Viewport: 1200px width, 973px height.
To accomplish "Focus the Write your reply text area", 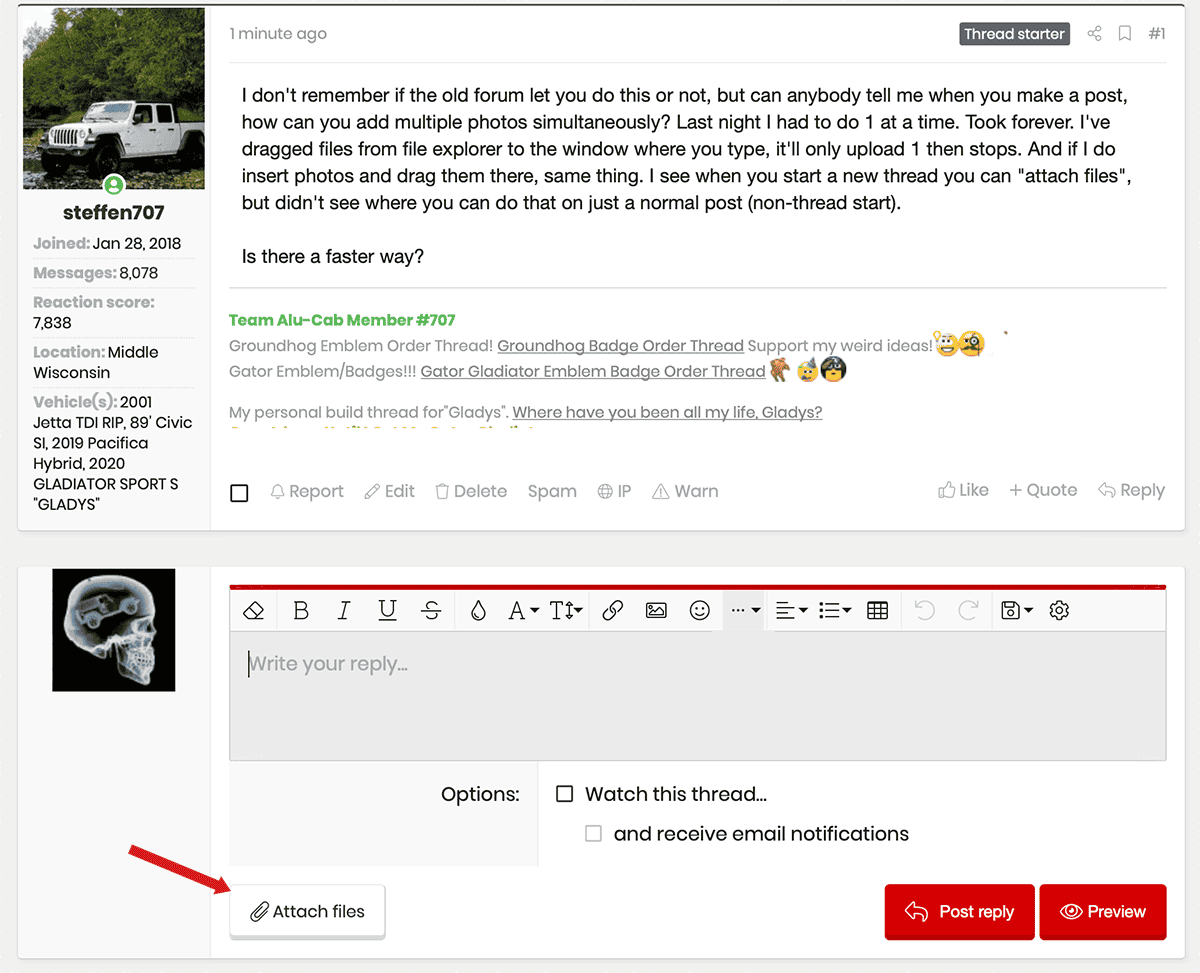I will (x=697, y=695).
